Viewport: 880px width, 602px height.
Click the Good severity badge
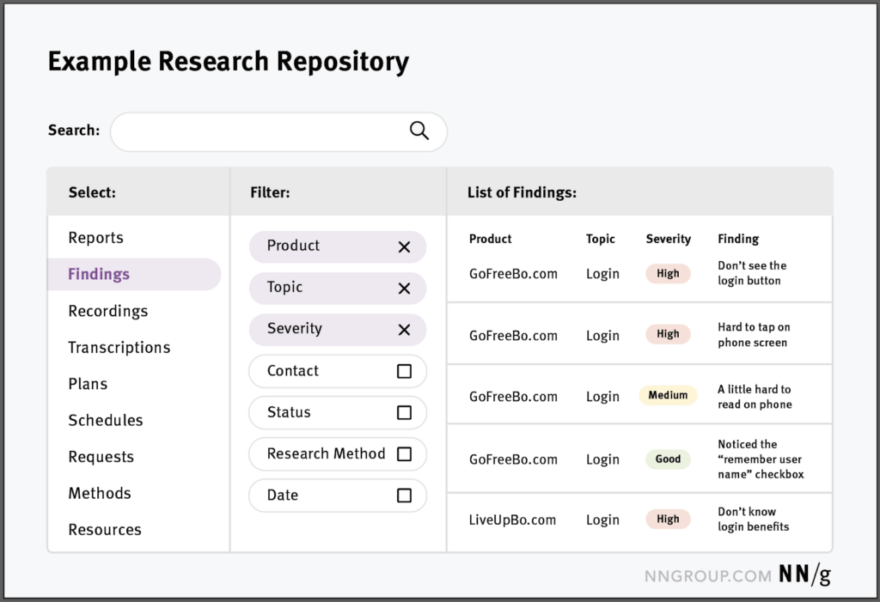point(668,458)
